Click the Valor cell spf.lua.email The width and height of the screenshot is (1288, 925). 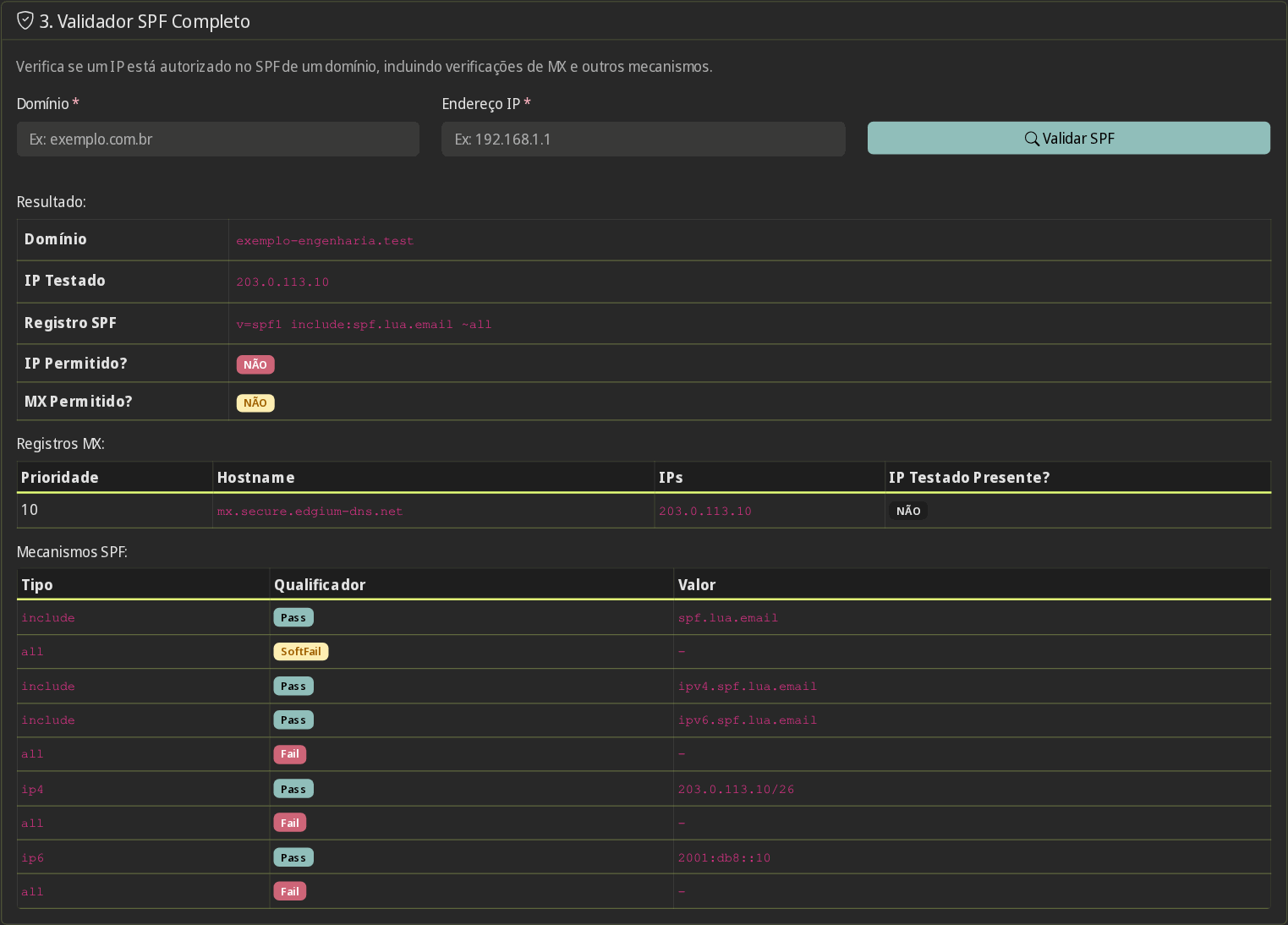coord(728,618)
